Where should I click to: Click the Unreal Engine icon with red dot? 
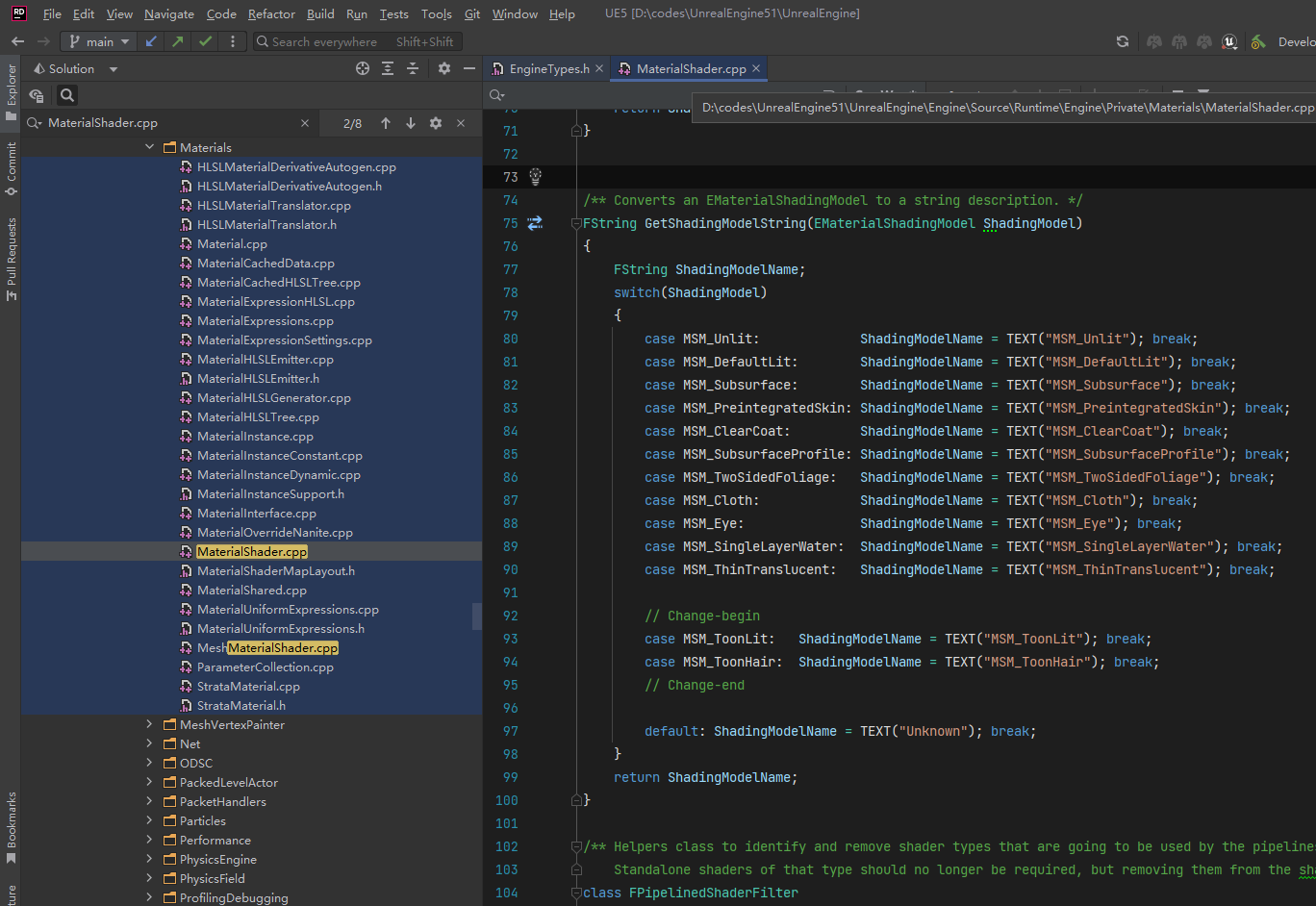point(1229,42)
